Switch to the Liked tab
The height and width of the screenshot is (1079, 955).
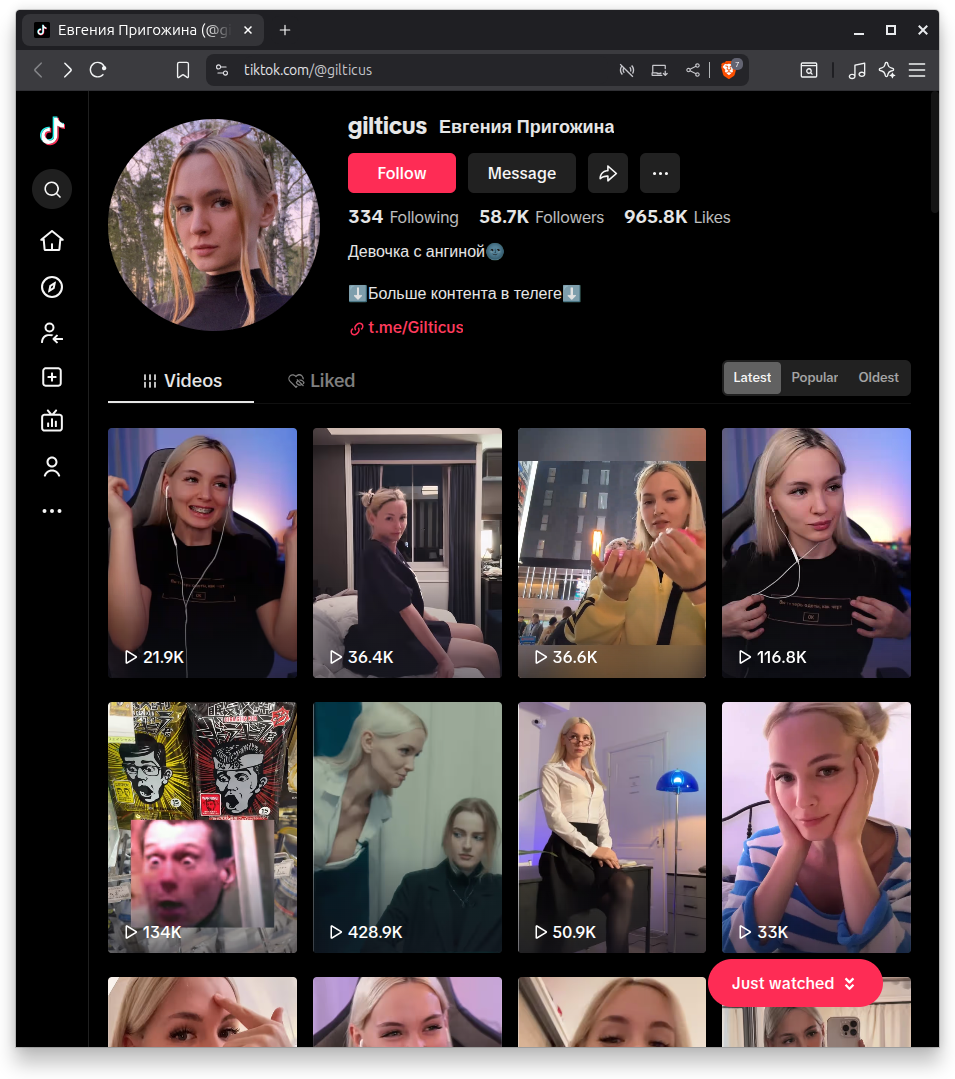[321, 381]
